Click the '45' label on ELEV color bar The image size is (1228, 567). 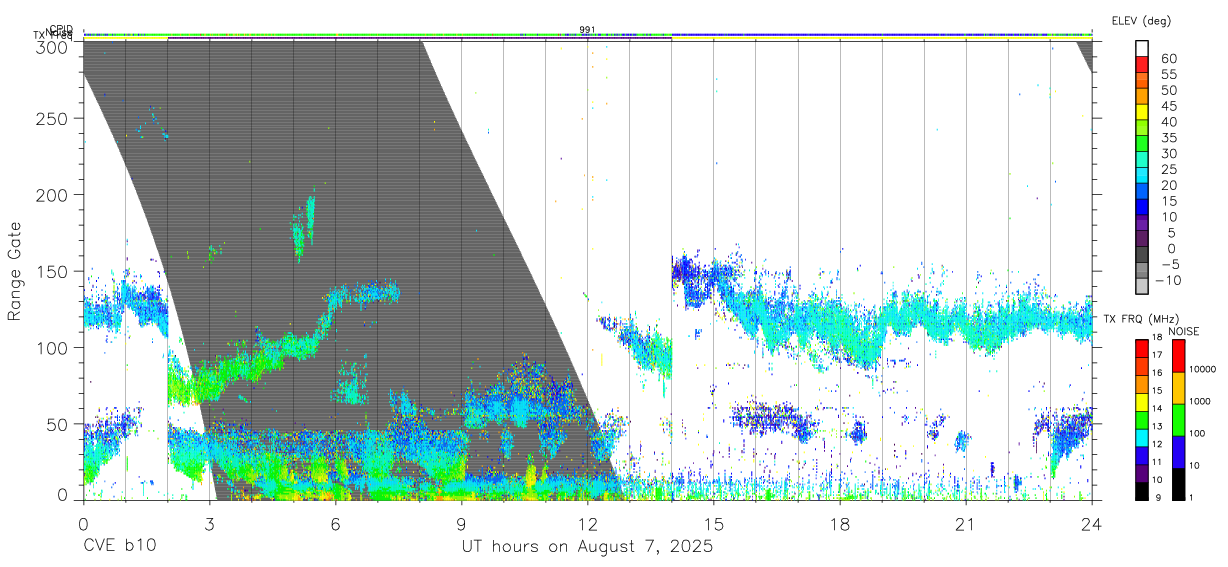(x=1168, y=106)
